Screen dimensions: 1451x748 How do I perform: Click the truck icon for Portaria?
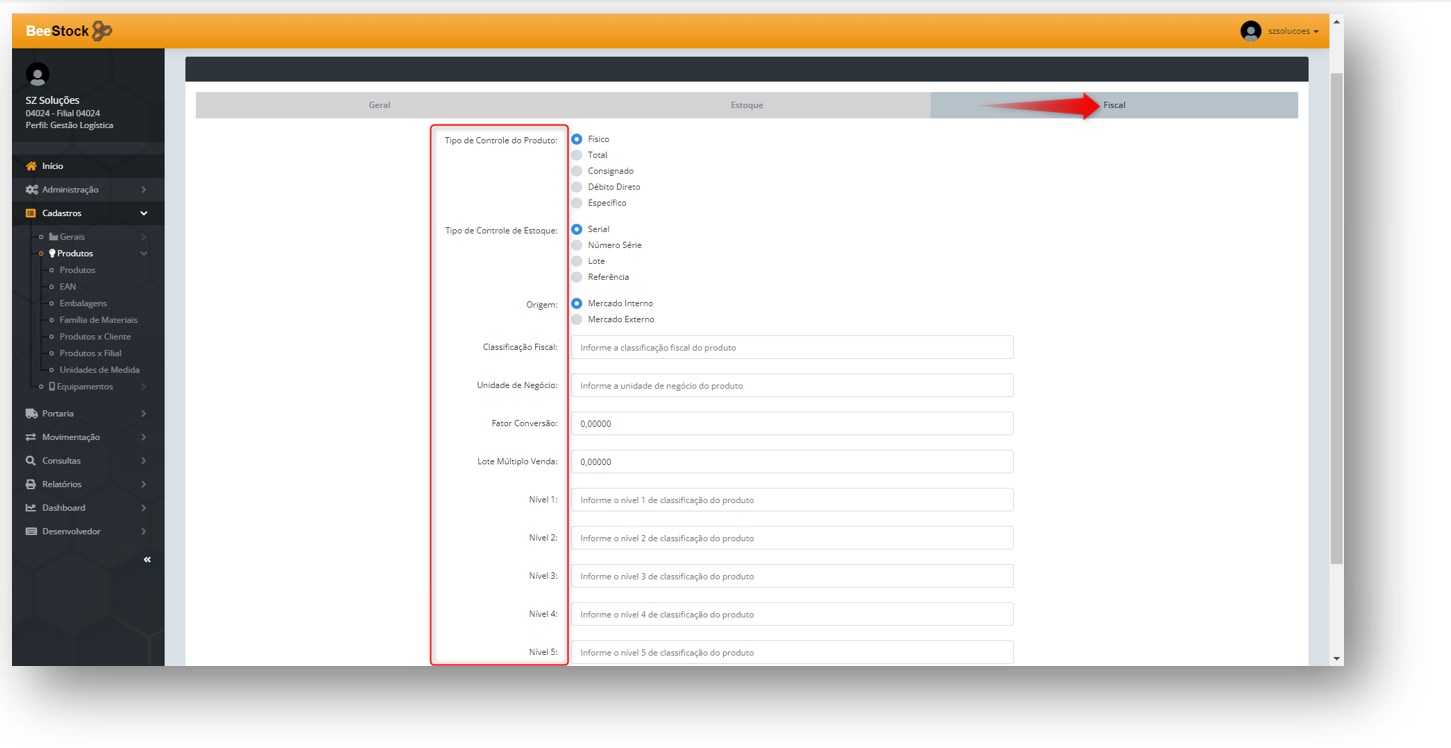31,414
